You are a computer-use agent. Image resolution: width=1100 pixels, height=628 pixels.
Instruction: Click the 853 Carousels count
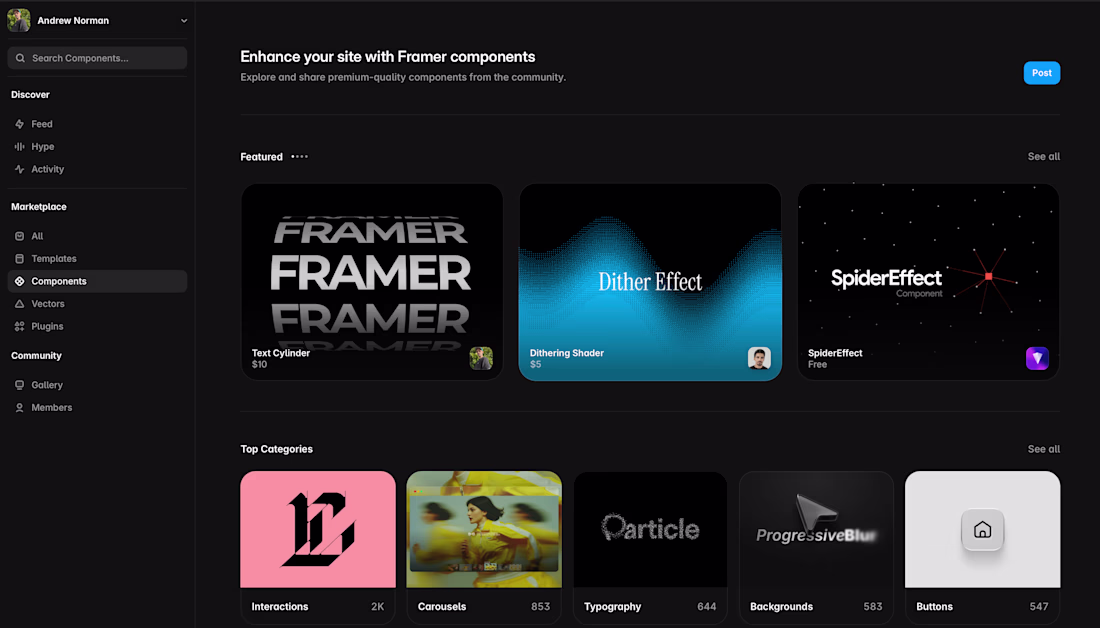[x=541, y=607]
